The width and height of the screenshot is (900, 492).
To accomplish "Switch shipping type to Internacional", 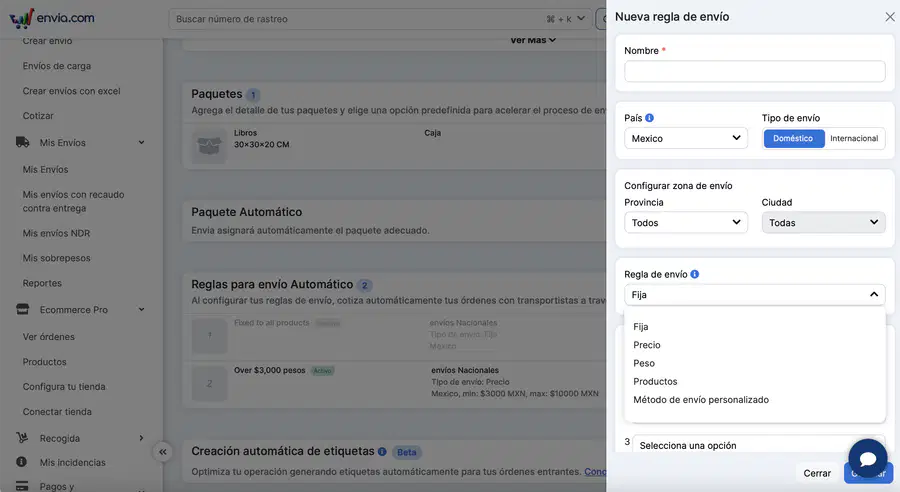I will [x=854, y=138].
